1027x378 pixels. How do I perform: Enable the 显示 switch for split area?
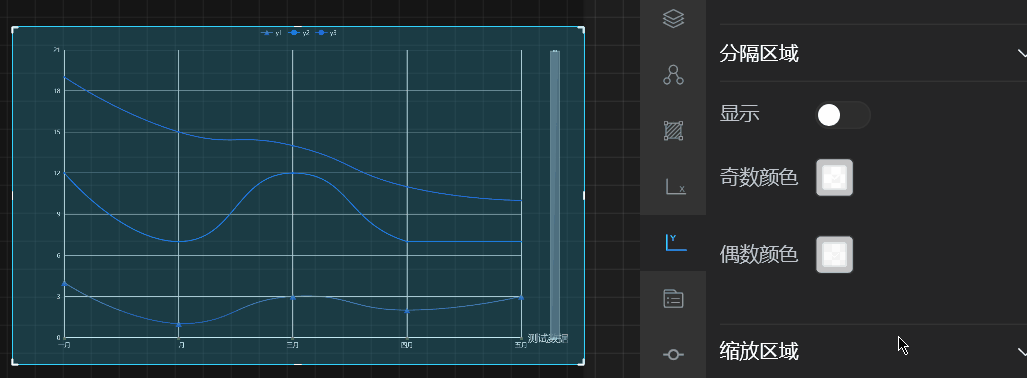point(843,115)
